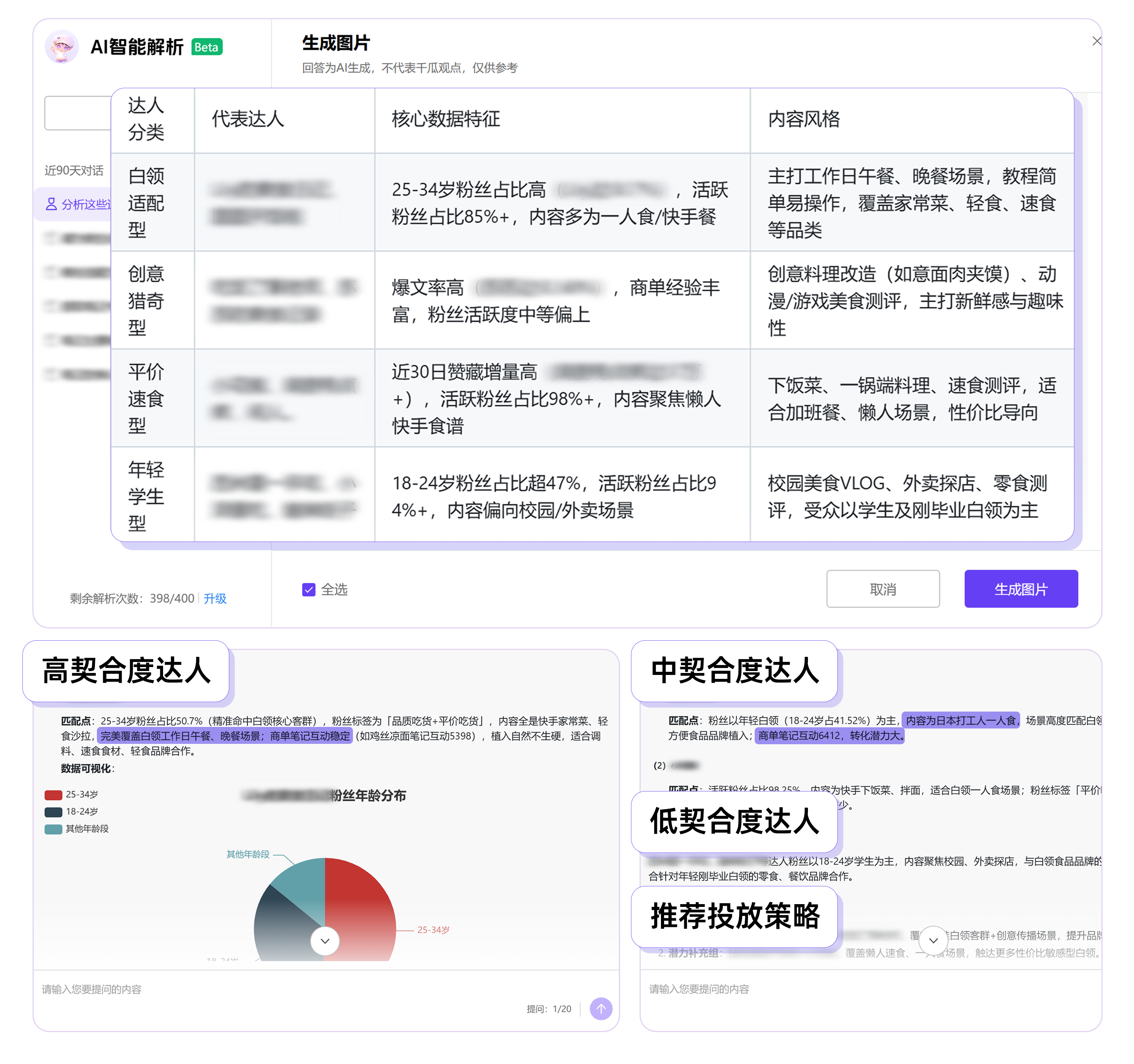Click scroll-down chevron in the right chat panel

933,941
